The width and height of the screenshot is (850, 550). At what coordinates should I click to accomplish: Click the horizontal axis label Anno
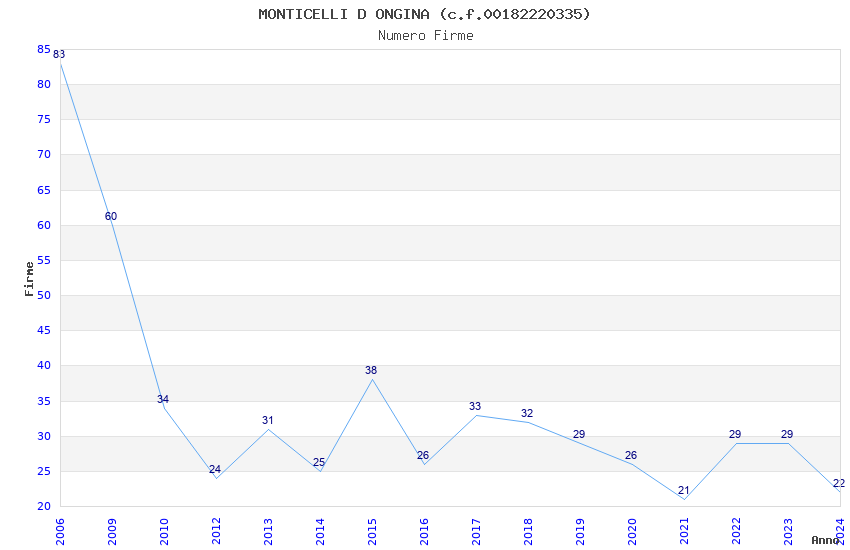point(825,540)
